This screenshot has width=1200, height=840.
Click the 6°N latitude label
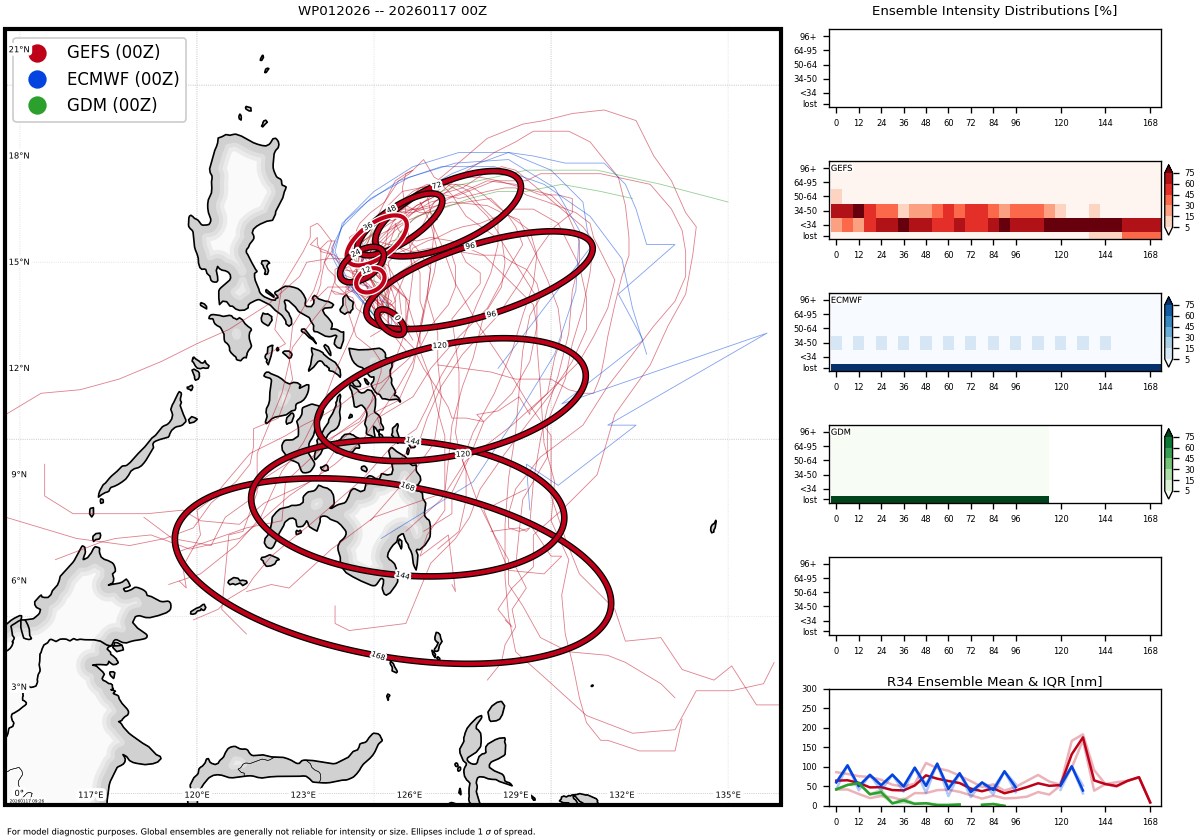pyautogui.click(x=19, y=581)
